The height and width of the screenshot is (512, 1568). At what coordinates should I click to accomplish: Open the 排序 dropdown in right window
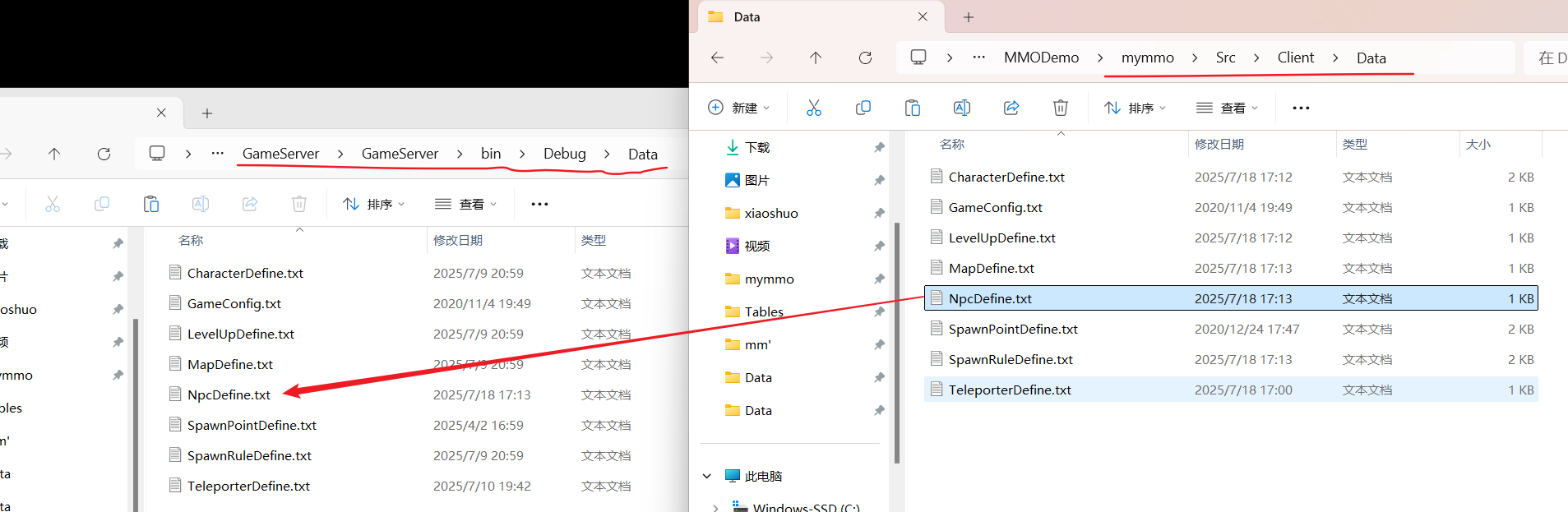click(1135, 108)
